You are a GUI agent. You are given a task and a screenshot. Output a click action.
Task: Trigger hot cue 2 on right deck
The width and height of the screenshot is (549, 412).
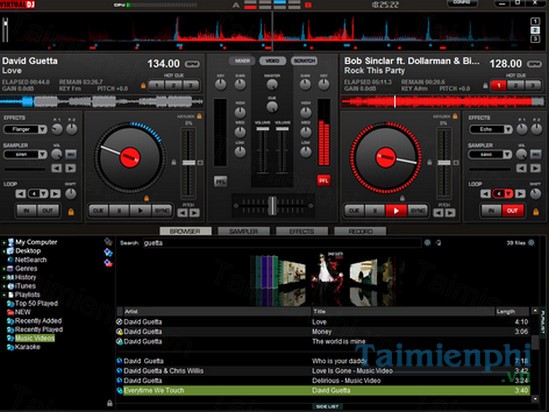(516, 85)
